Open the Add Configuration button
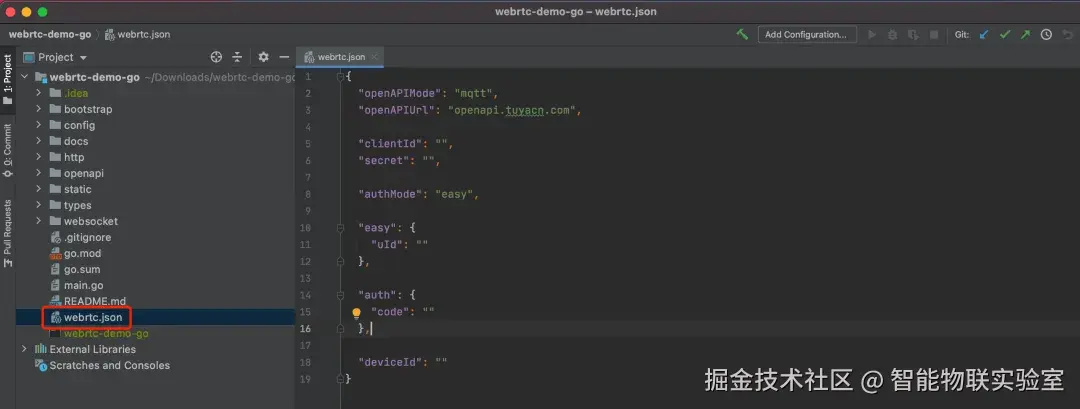 pos(807,34)
